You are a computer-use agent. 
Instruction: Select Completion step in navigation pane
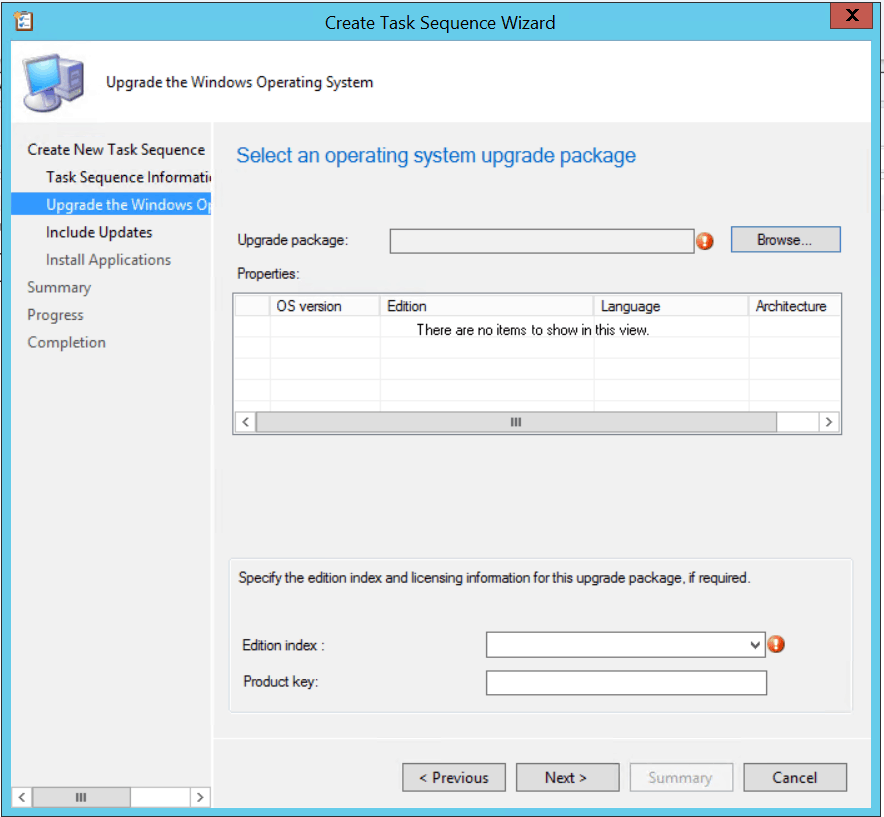pyautogui.click(x=67, y=342)
